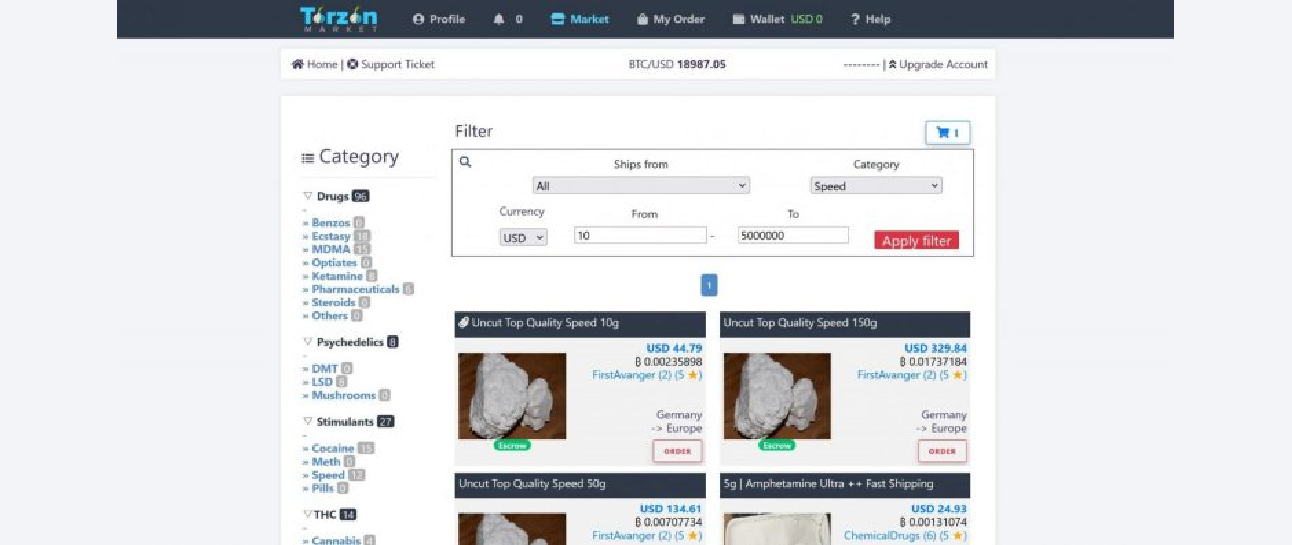1292x545 pixels.
Task: Click the Home house icon
Action: click(x=297, y=64)
